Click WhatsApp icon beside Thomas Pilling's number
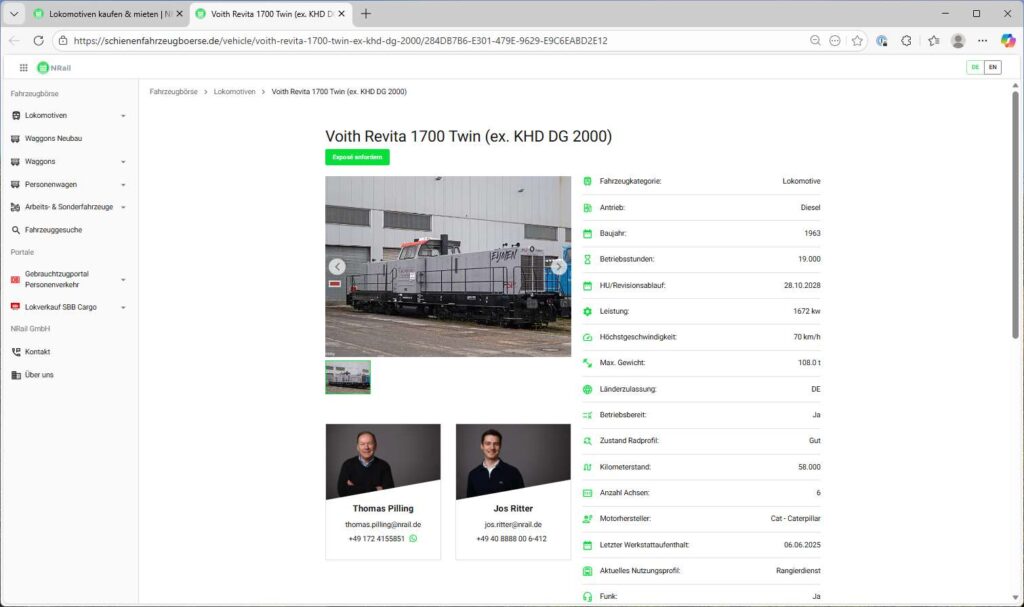This screenshot has width=1024, height=607. 413,539
